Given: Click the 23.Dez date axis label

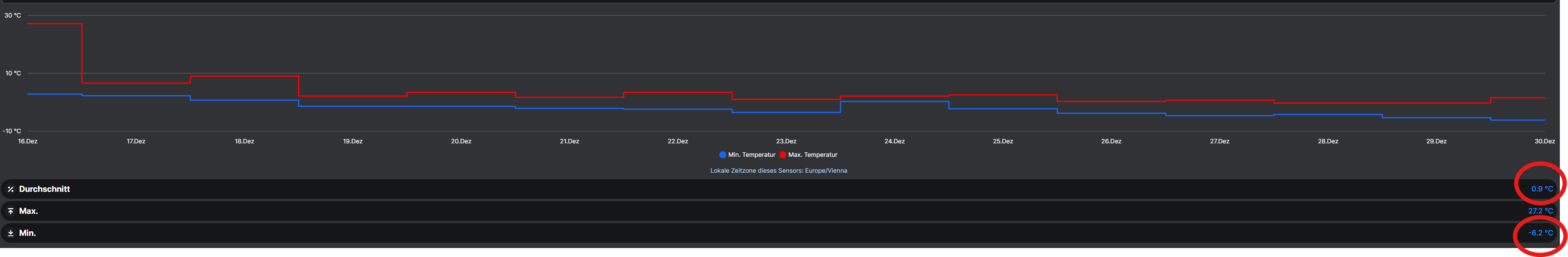Looking at the screenshot, I should pyautogui.click(x=786, y=141).
